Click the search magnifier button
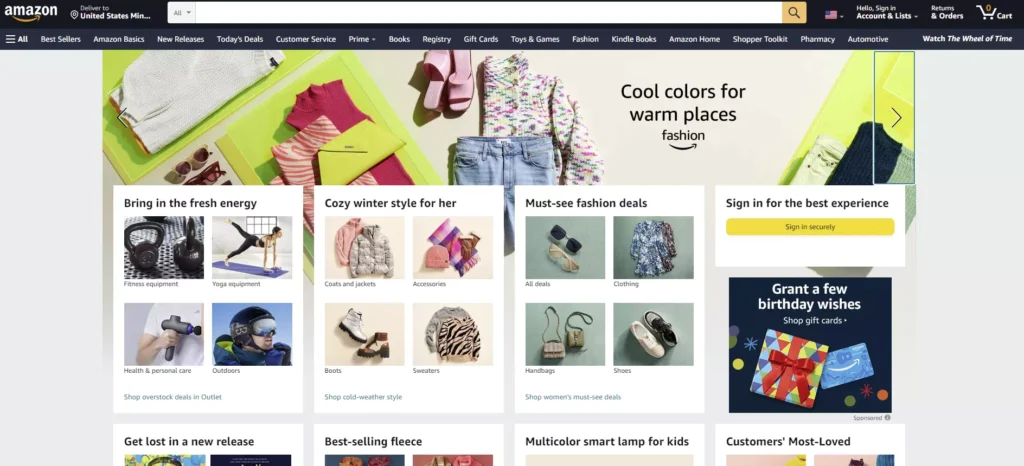 [x=794, y=12]
